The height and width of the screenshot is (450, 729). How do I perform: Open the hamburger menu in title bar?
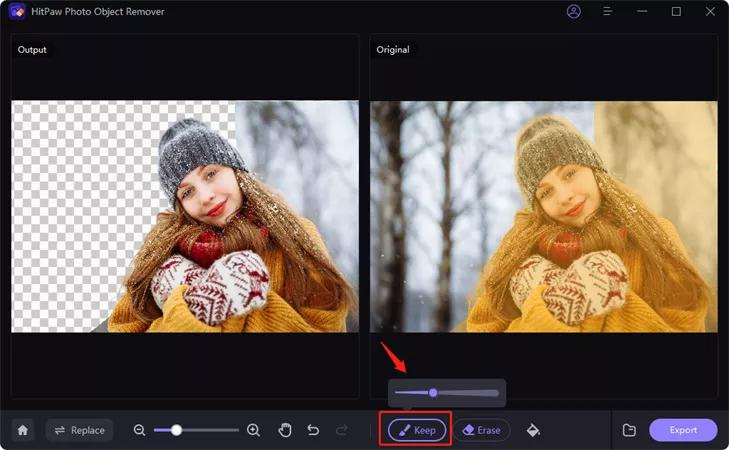(x=607, y=12)
